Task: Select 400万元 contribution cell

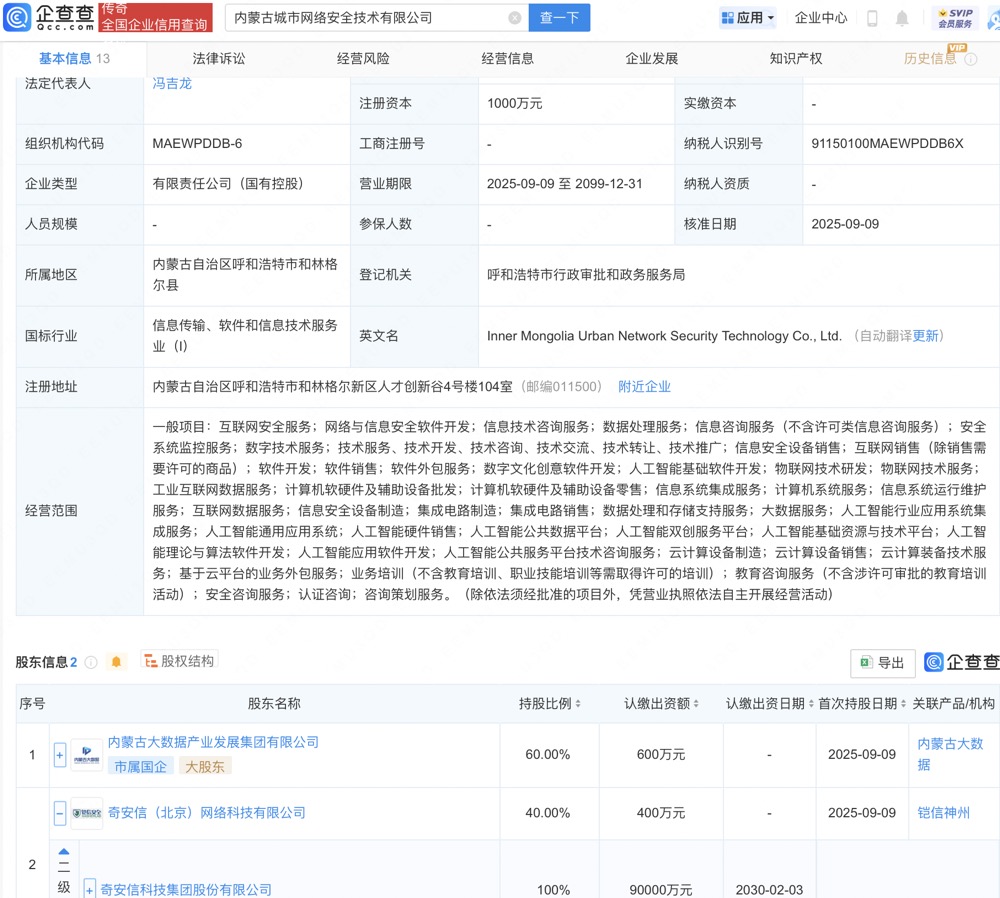Action: tap(661, 813)
